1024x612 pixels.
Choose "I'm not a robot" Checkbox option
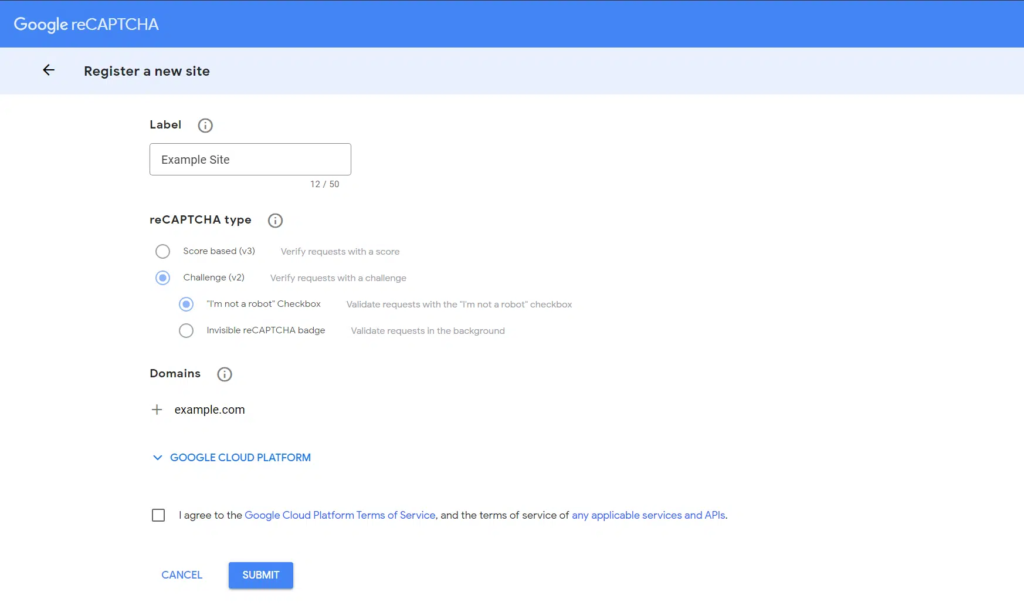point(186,304)
